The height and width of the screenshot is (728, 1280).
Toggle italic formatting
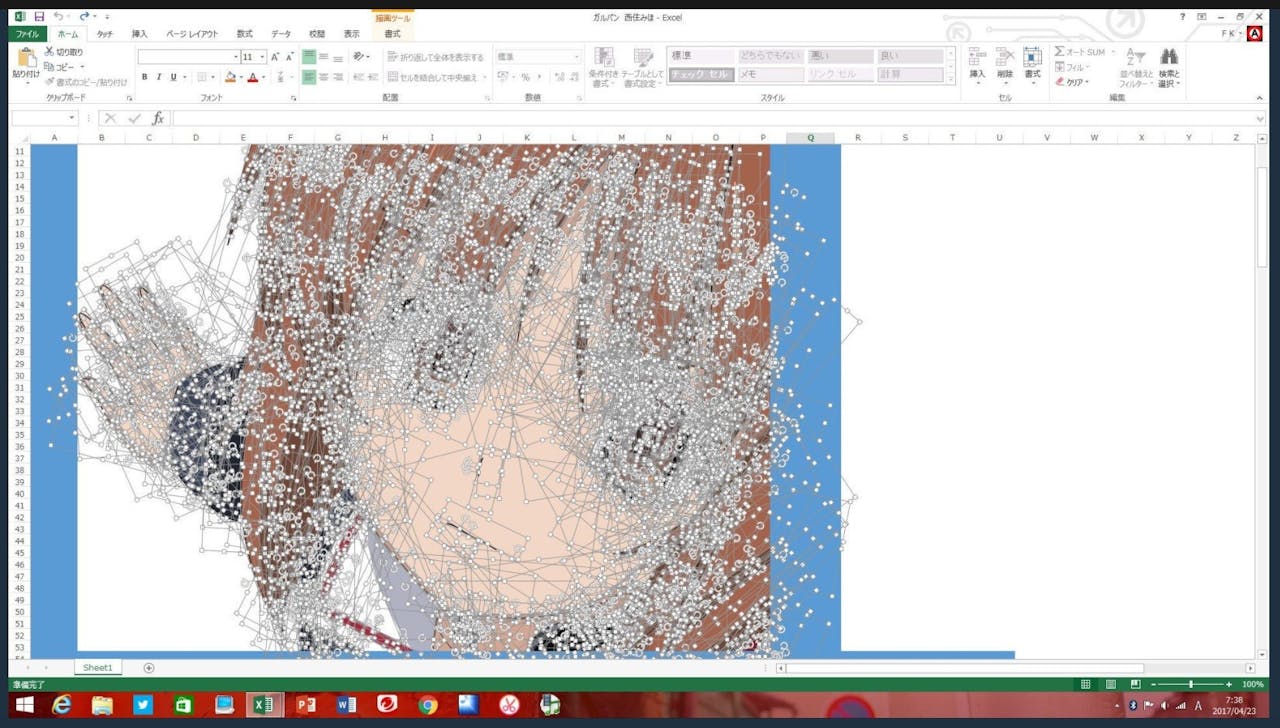(158, 77)
